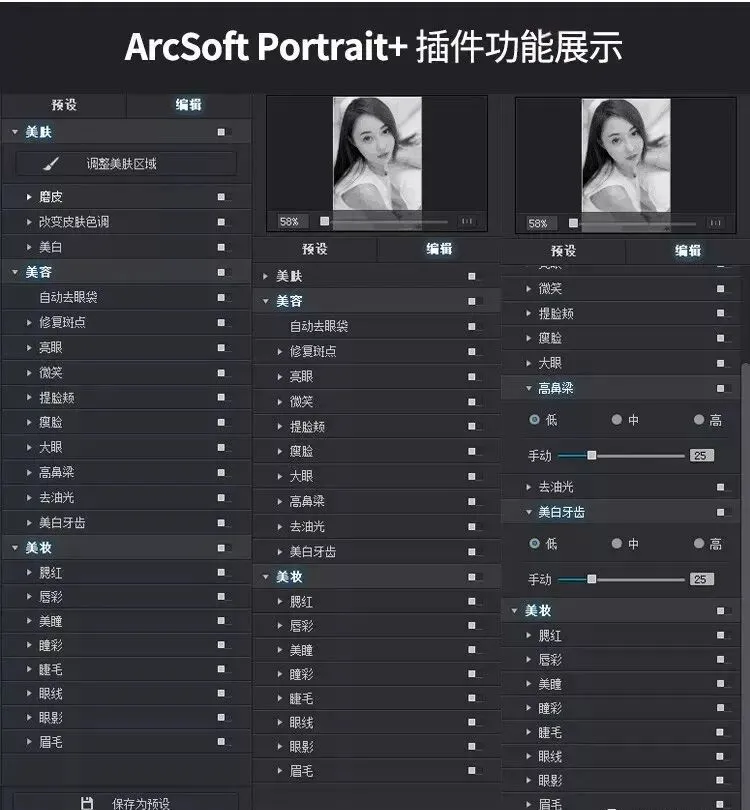Select 高鼻梁 row in middle panel

coord(377,501)
